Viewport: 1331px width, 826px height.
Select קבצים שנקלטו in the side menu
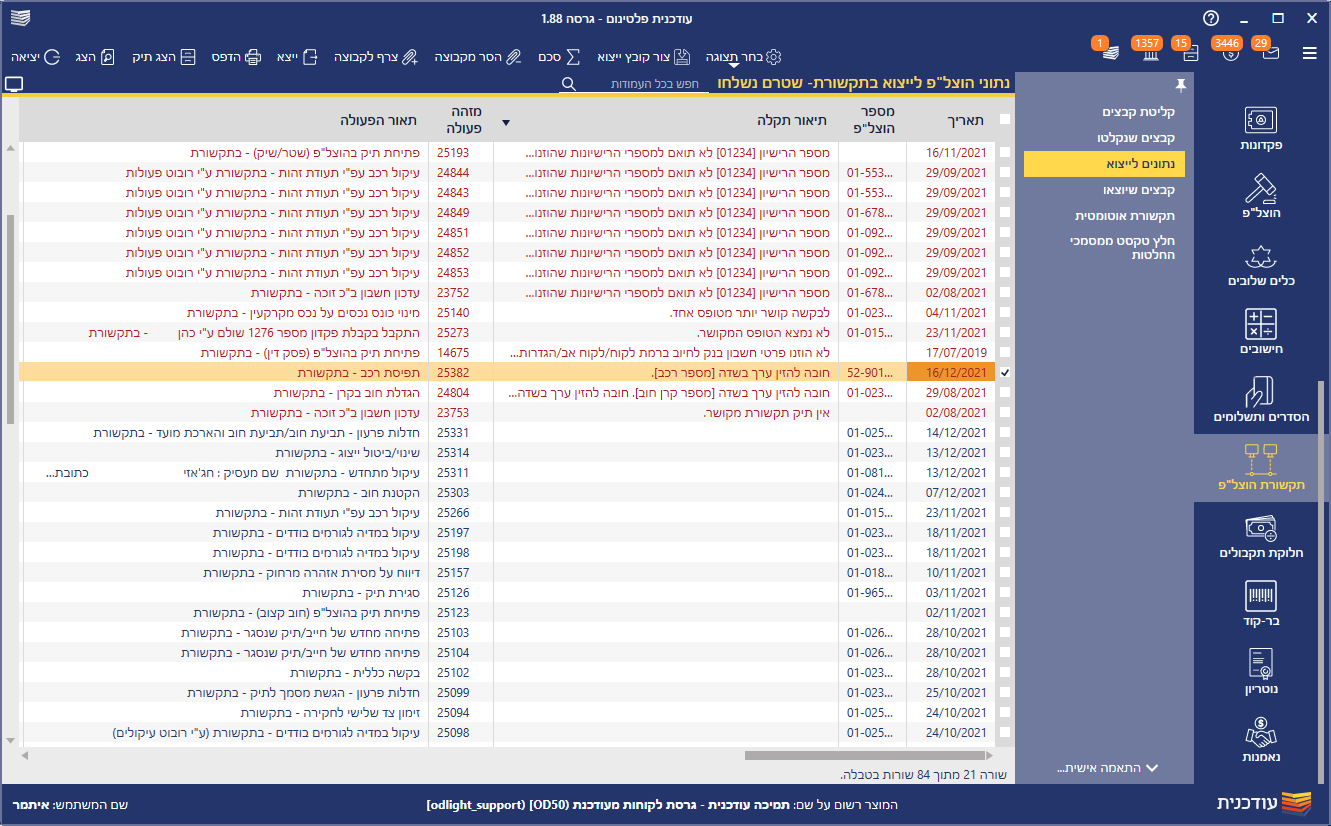point(1138,137)
